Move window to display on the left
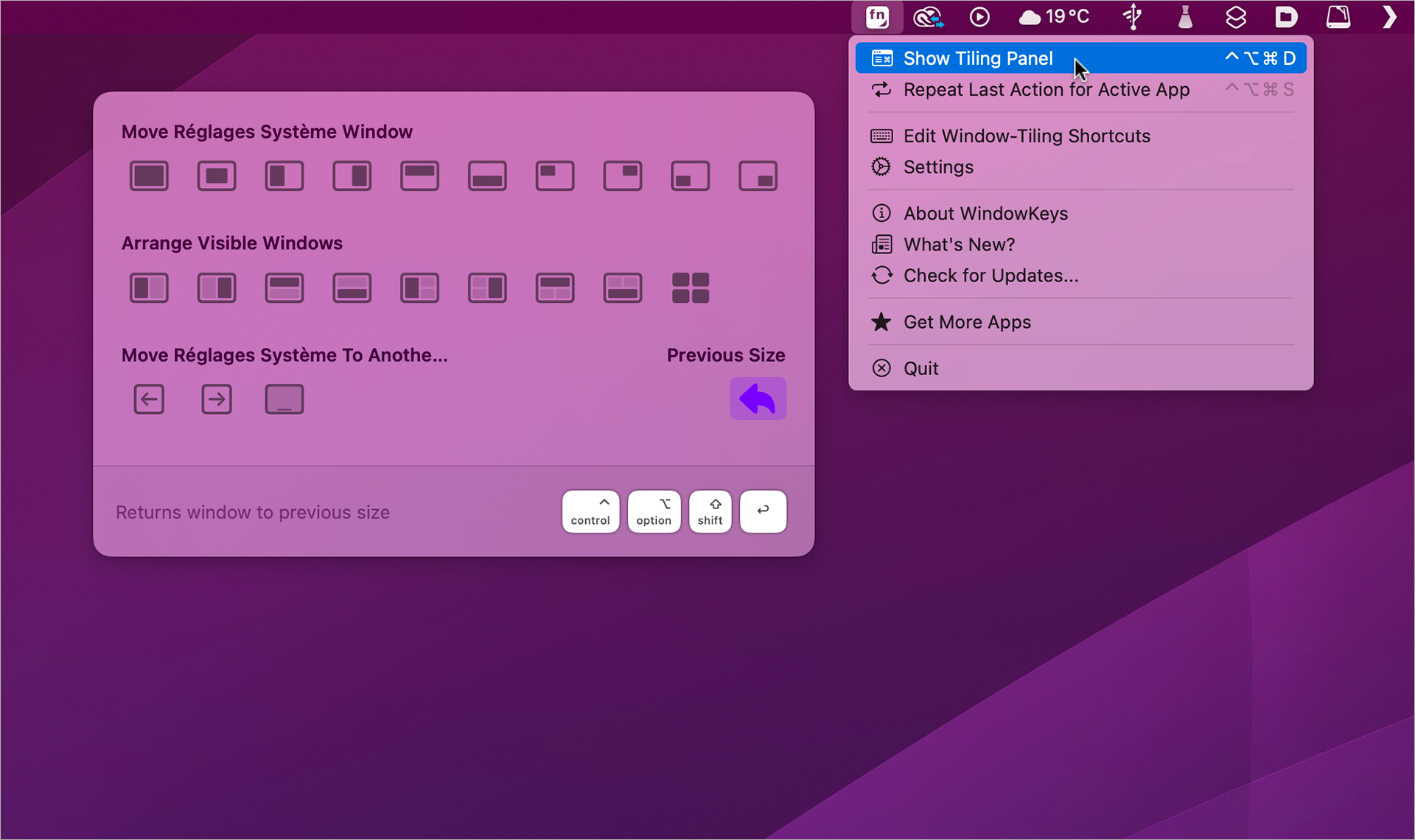1415x840 pixels. tap(149, 399)
